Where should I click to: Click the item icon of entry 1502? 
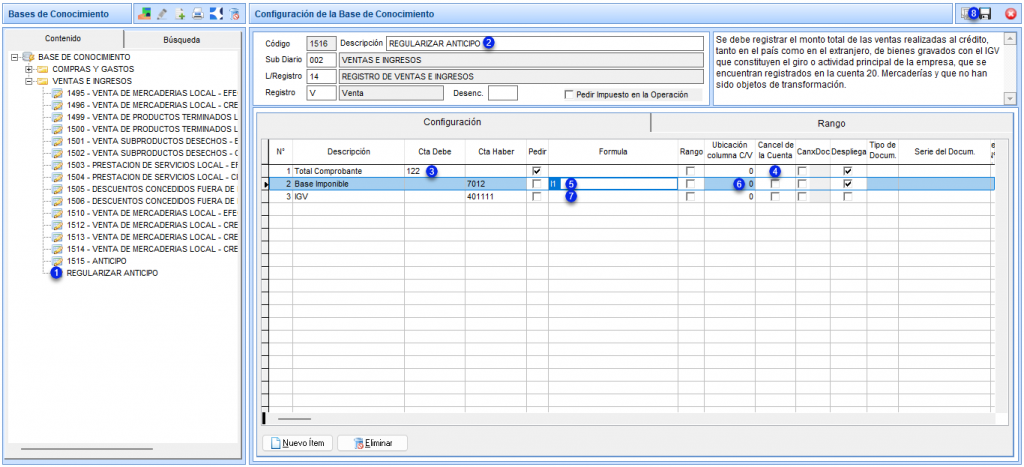(57, 153)
